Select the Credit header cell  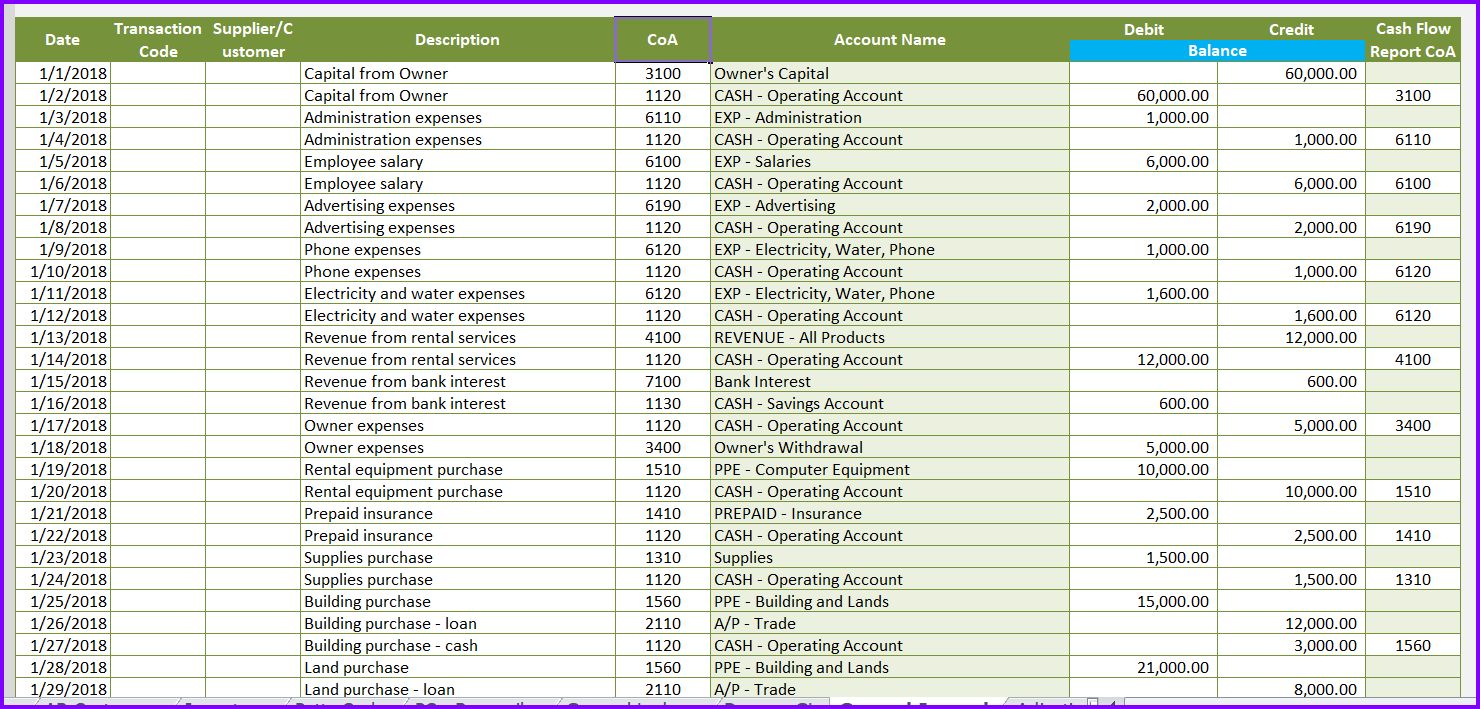1291,29
